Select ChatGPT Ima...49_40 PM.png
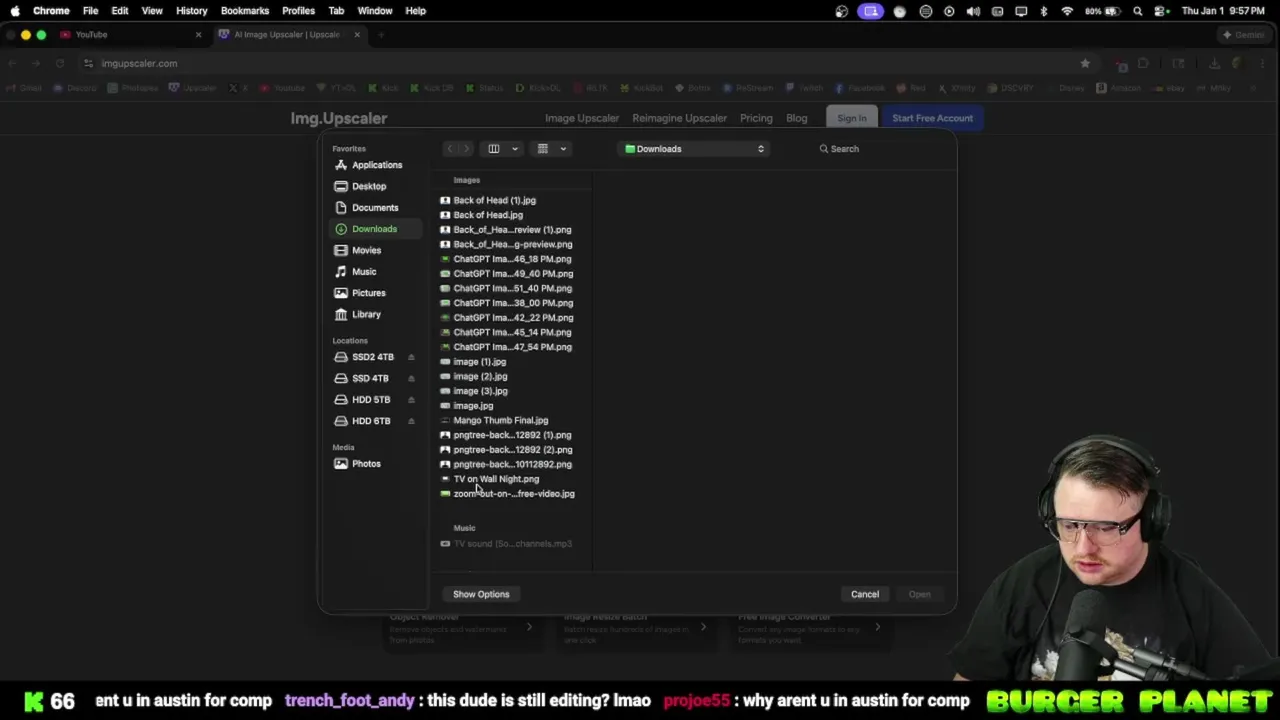This screenshot has height=720, width=1280. [x=513, y=274]
